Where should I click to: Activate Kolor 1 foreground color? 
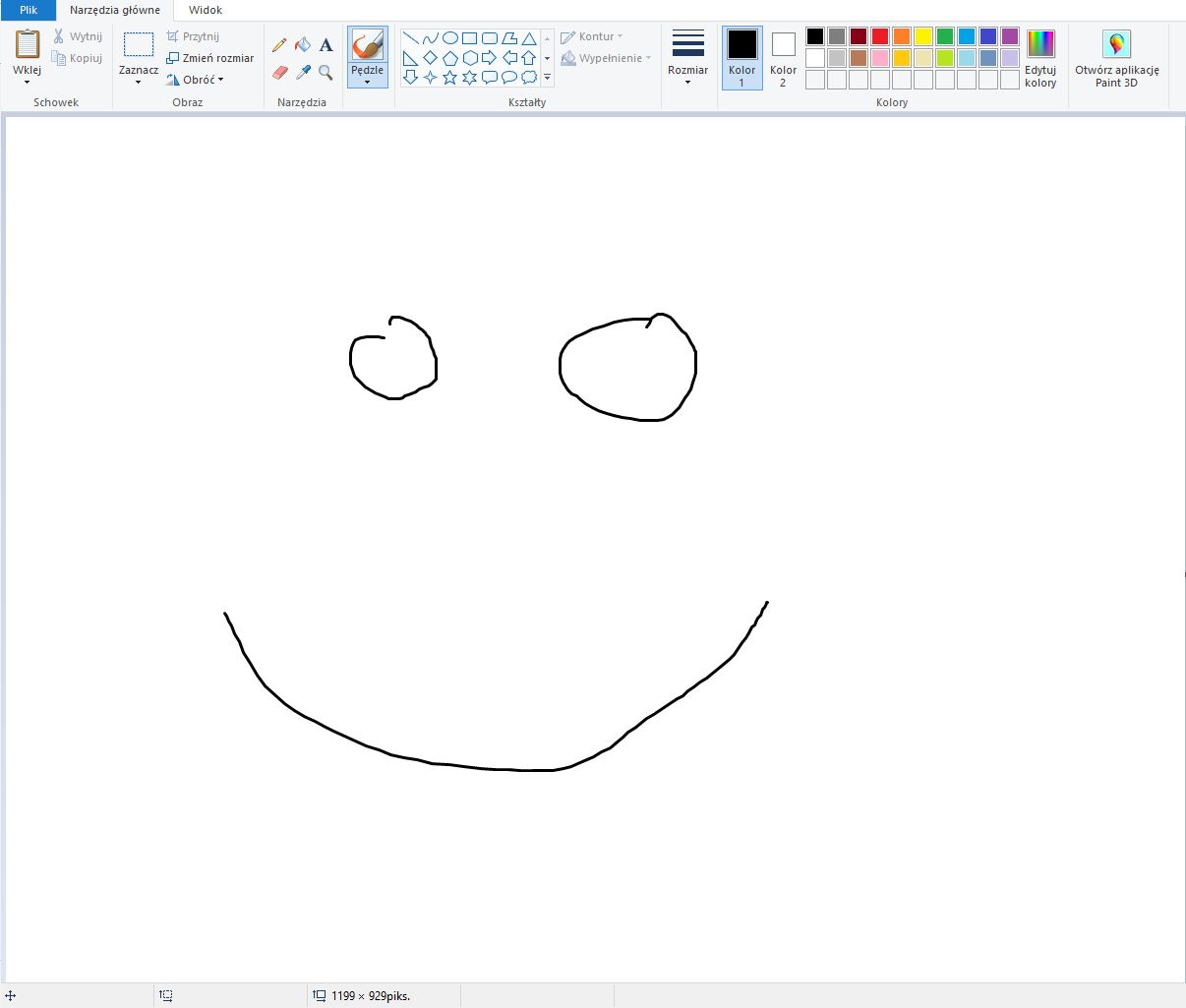tap(741, 58)
